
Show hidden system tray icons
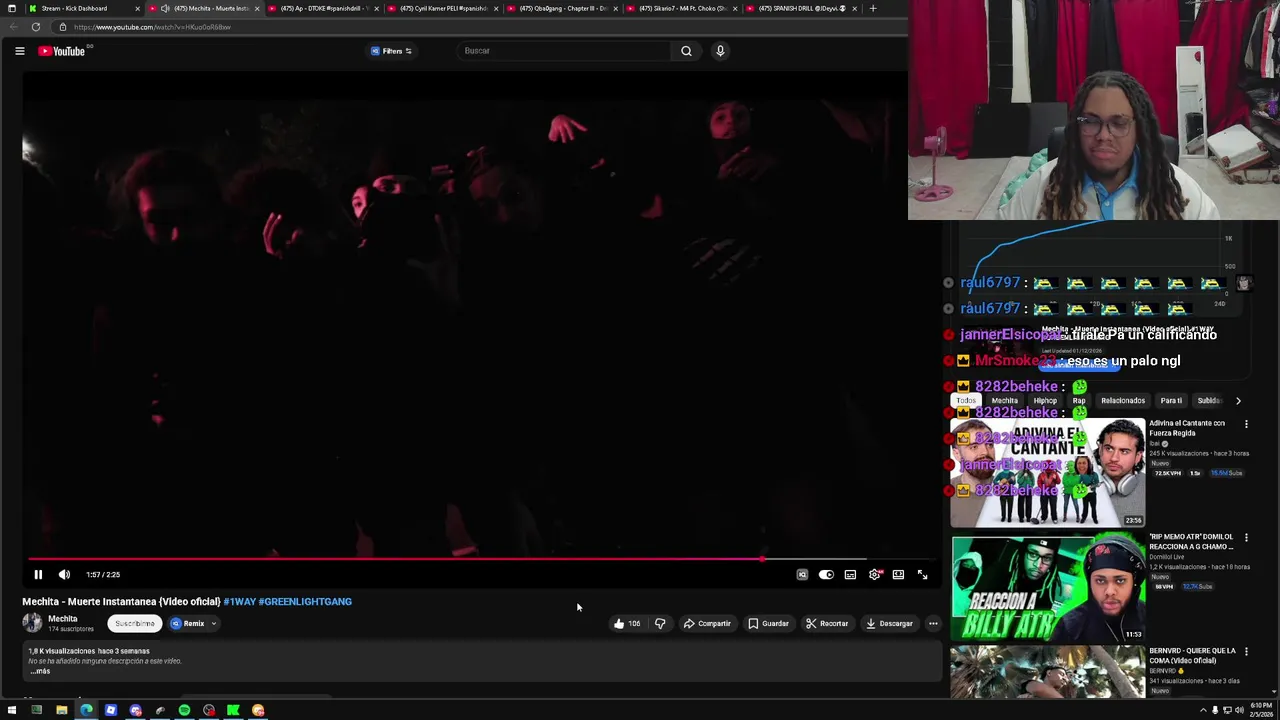pos(1203,711)
